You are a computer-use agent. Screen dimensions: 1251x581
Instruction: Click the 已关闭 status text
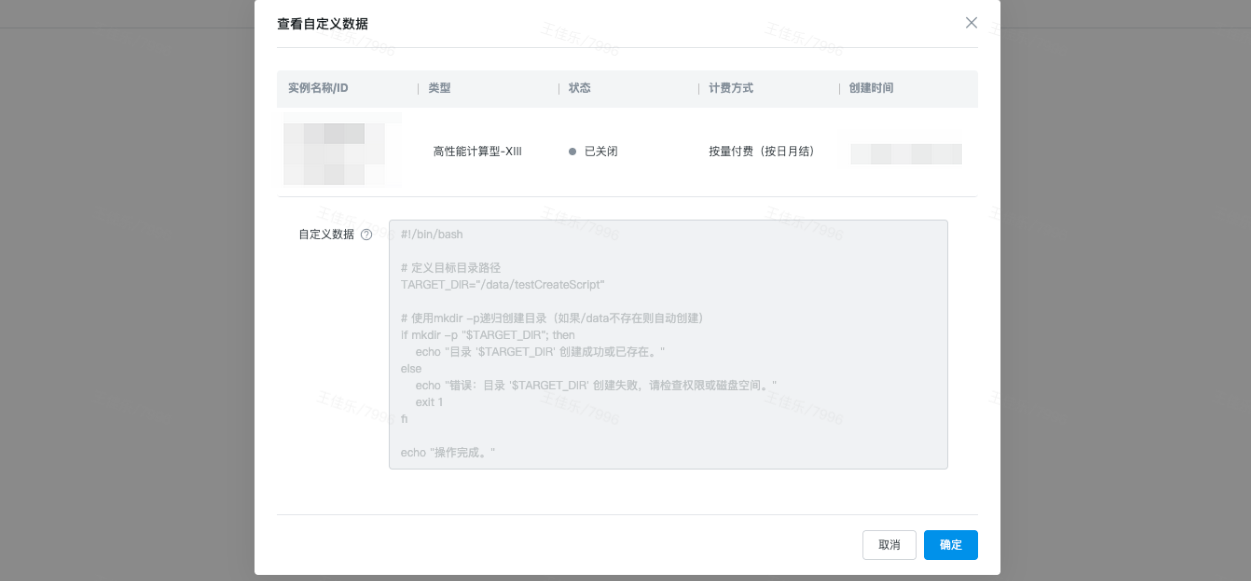601,152
